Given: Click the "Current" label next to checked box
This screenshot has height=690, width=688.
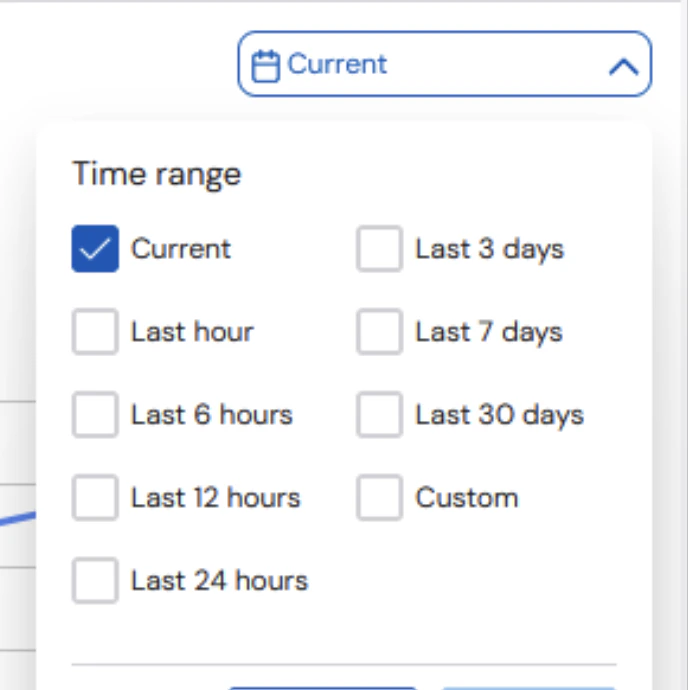Looking at the screenshot, I should (181, 249).
